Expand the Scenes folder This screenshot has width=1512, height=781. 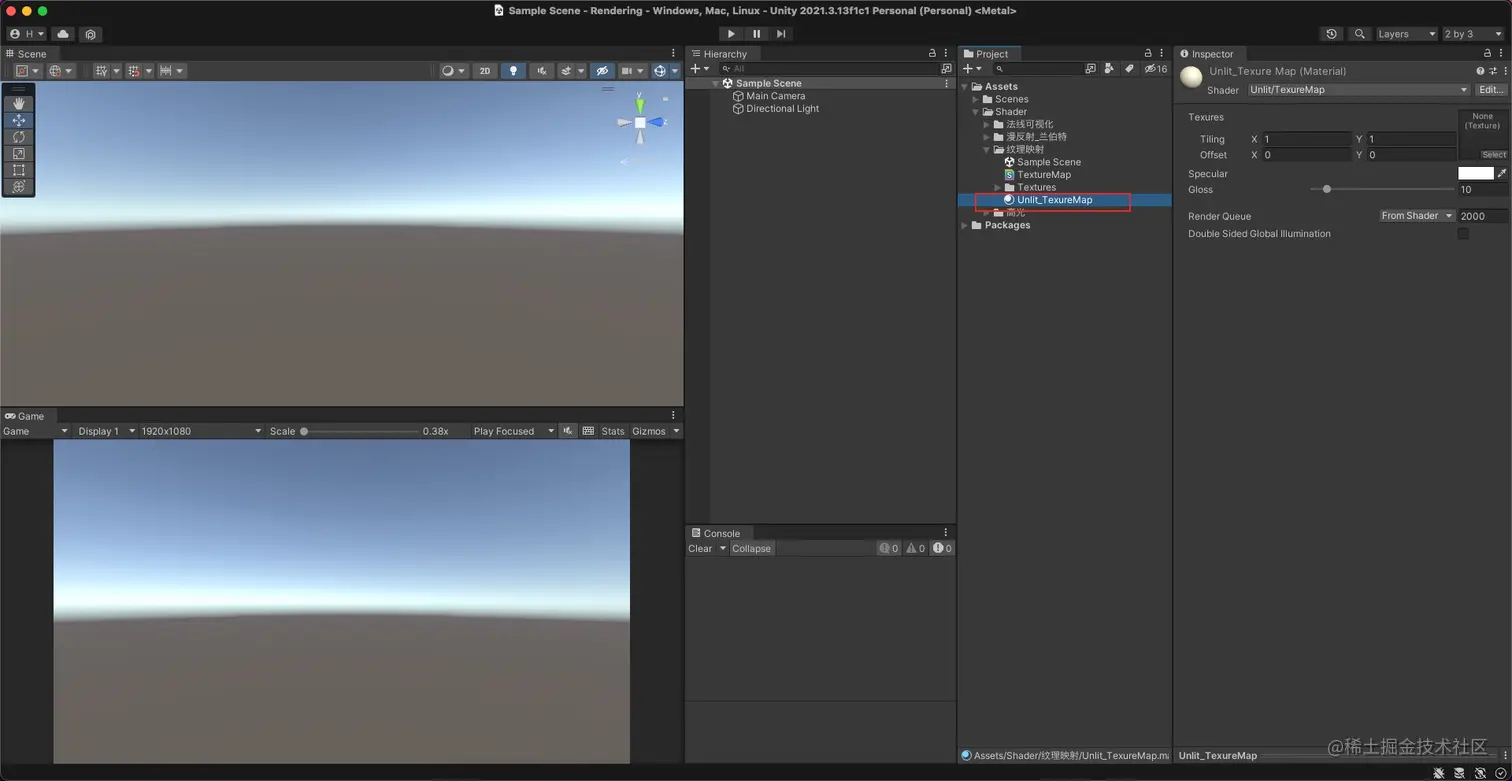[976, 99]
